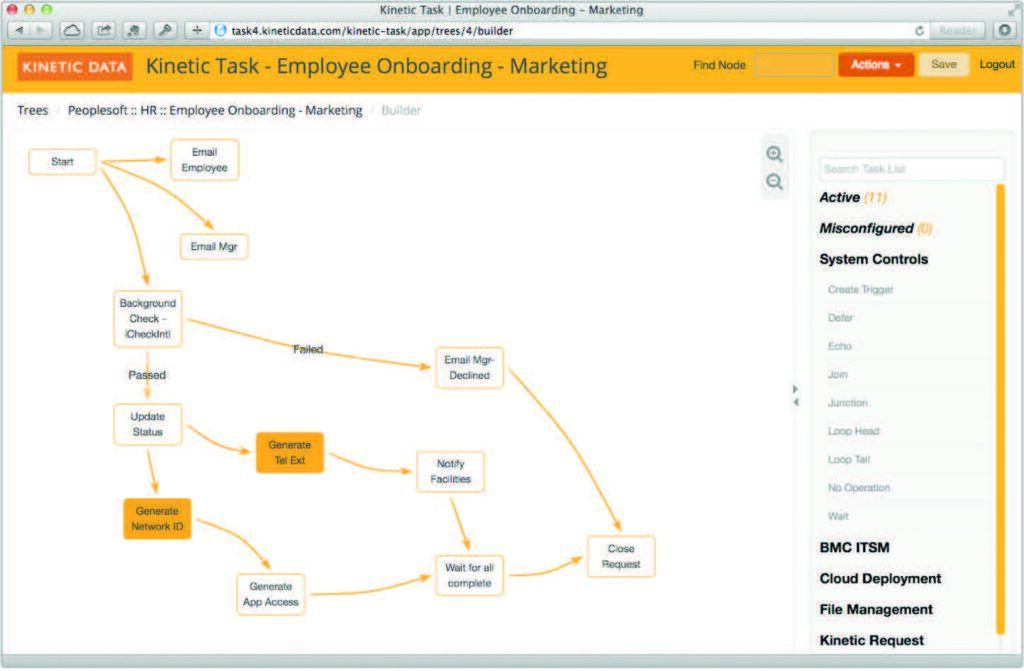Expand the BMC ITSM task category
The image size is (1024, 671).
854,548
